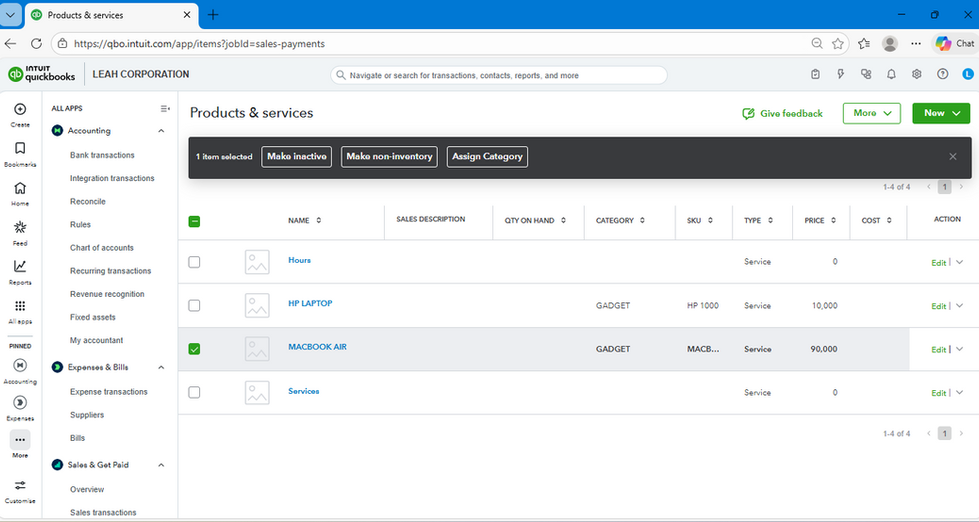Tick the checkbox for Services row
Screen dimensions: 979x522
[x=194, y=392]
